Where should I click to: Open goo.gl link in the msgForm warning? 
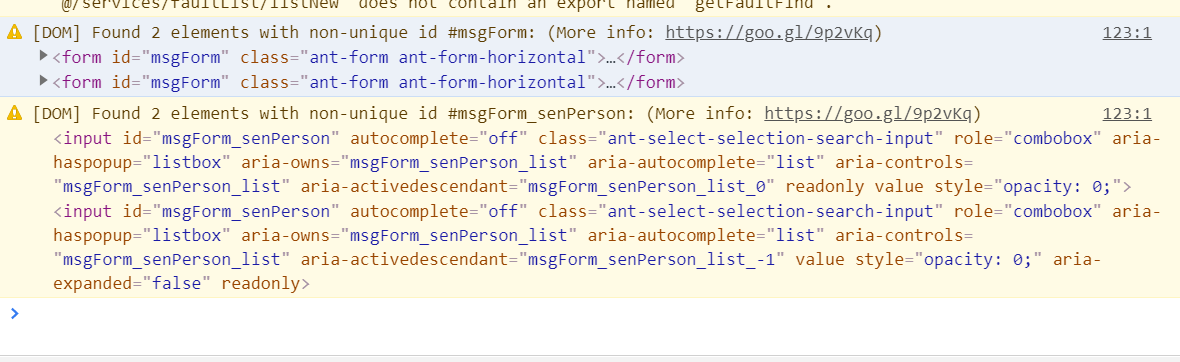(x=768, y=33)
